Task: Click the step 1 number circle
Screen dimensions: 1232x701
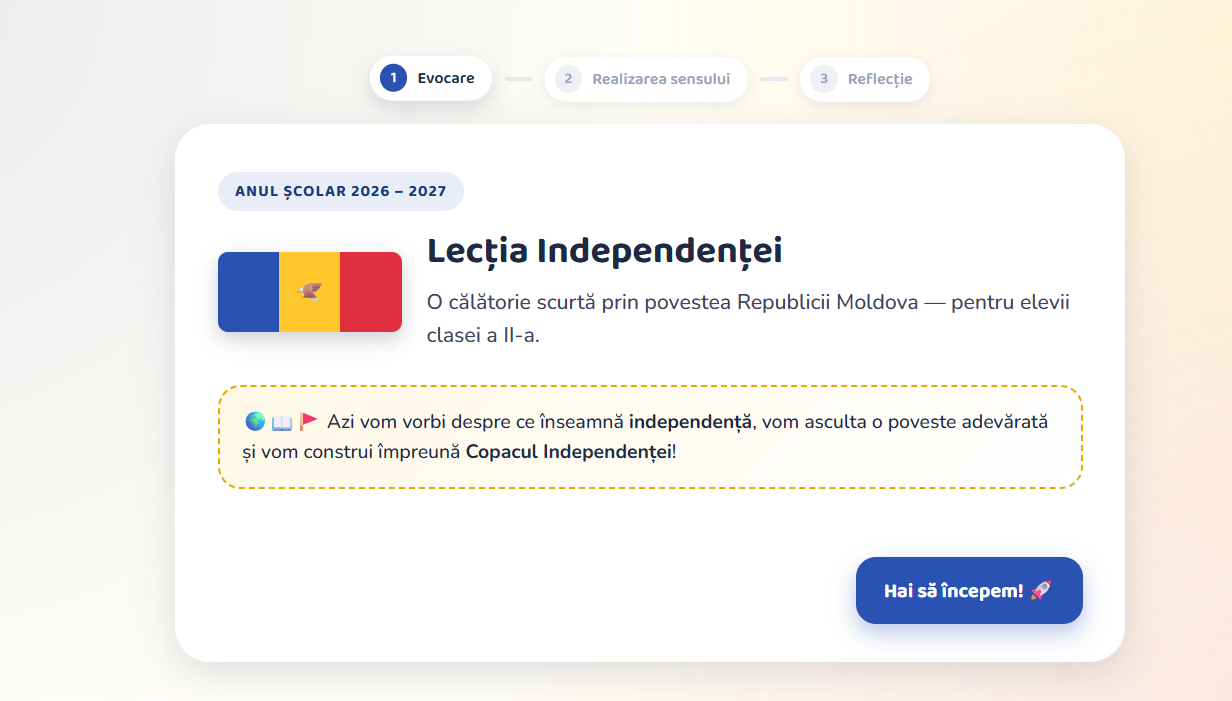Action: click(x=393, y=78)
